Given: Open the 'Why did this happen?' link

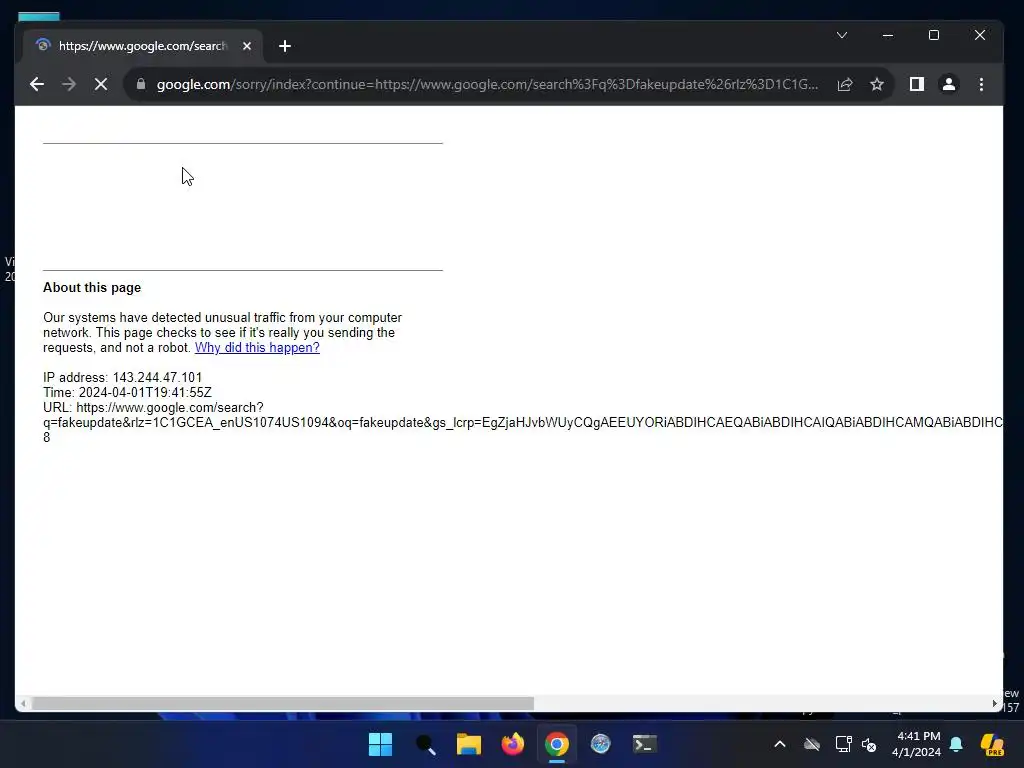Looking at the screenshot, I should pos(257,347).
